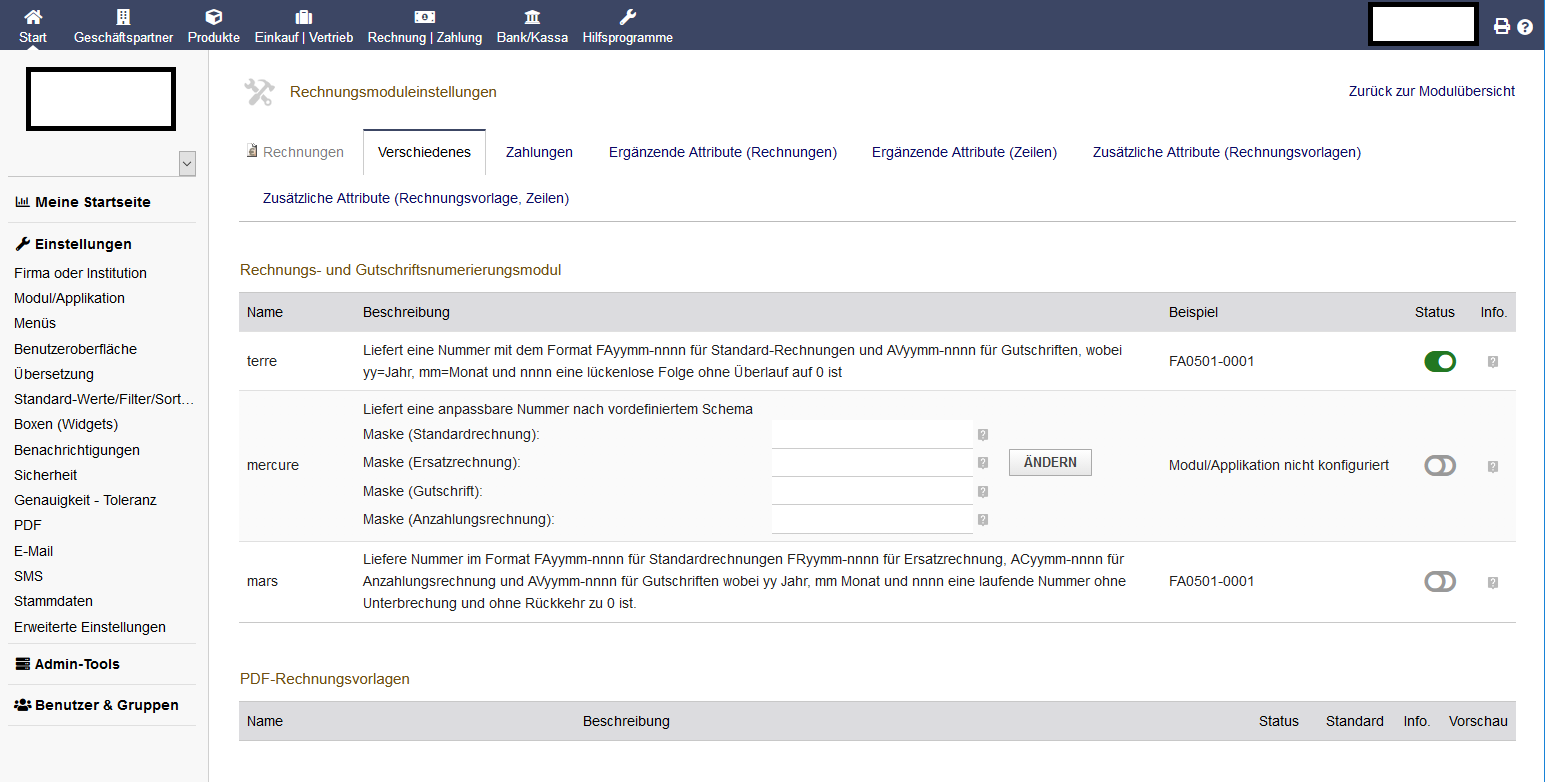The width and height of the screenshot is (1545, 782).
Task: Open the Hilfsprogramme wrench icon menu
Action: (x=628, y=17)
